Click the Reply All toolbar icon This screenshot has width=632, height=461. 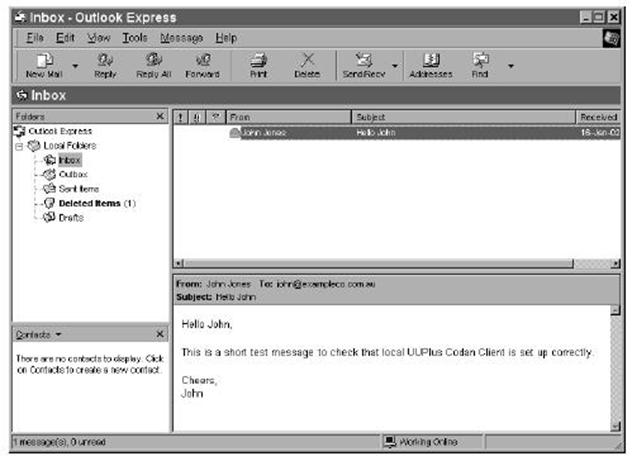153,64
